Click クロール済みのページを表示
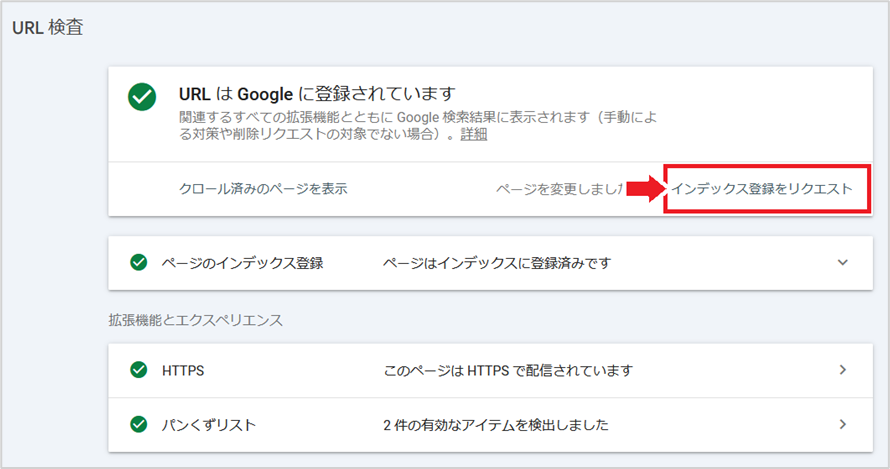 (263, 189)
